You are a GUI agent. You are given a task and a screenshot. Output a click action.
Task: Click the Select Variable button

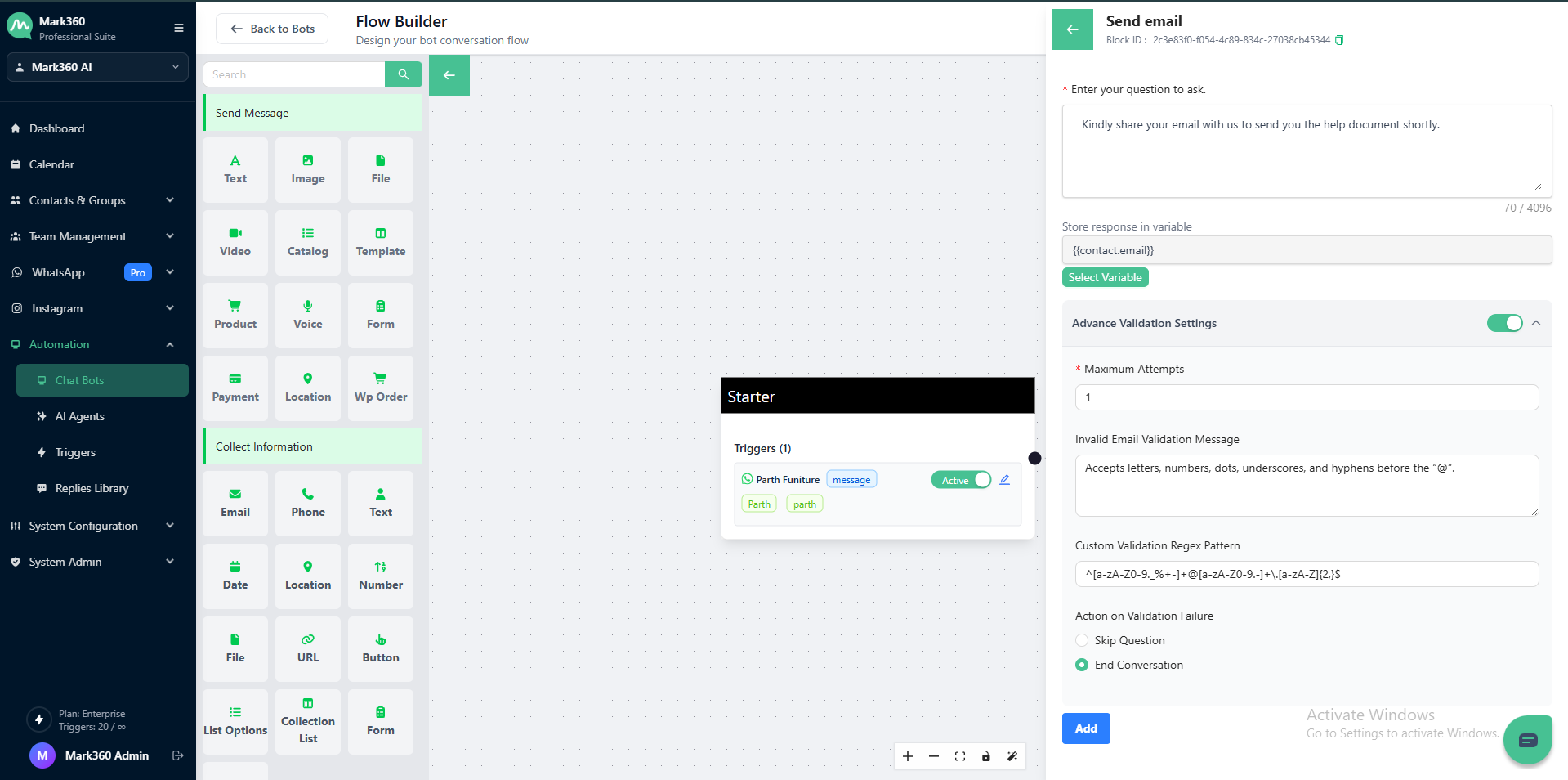1105,277
